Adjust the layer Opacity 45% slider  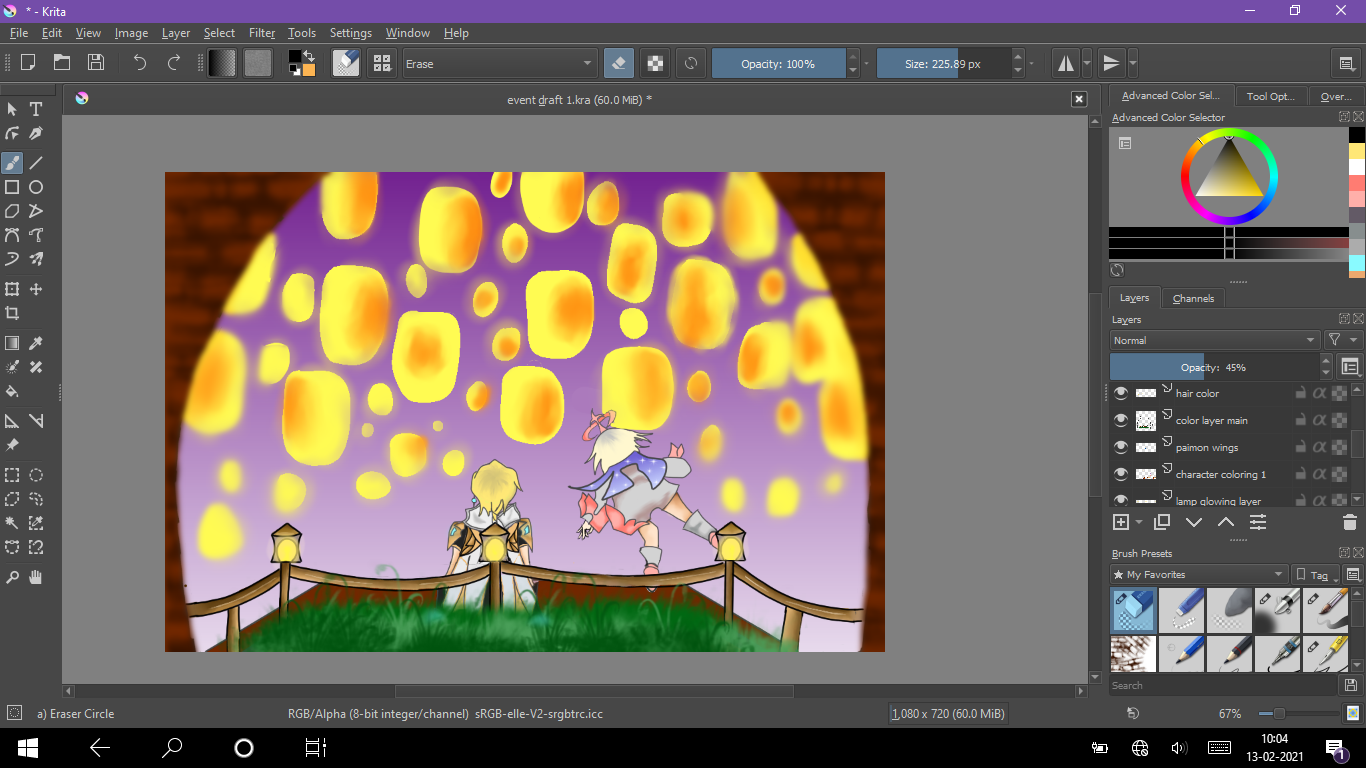tap(1220, 367)
